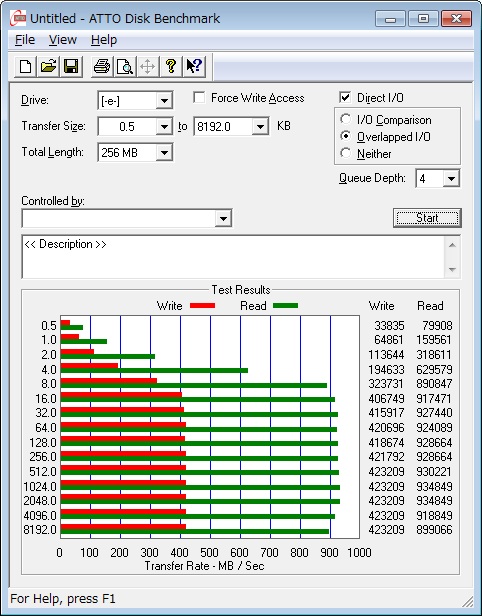
Task: Click Description scrollbar up arrow
Action: 452,245
